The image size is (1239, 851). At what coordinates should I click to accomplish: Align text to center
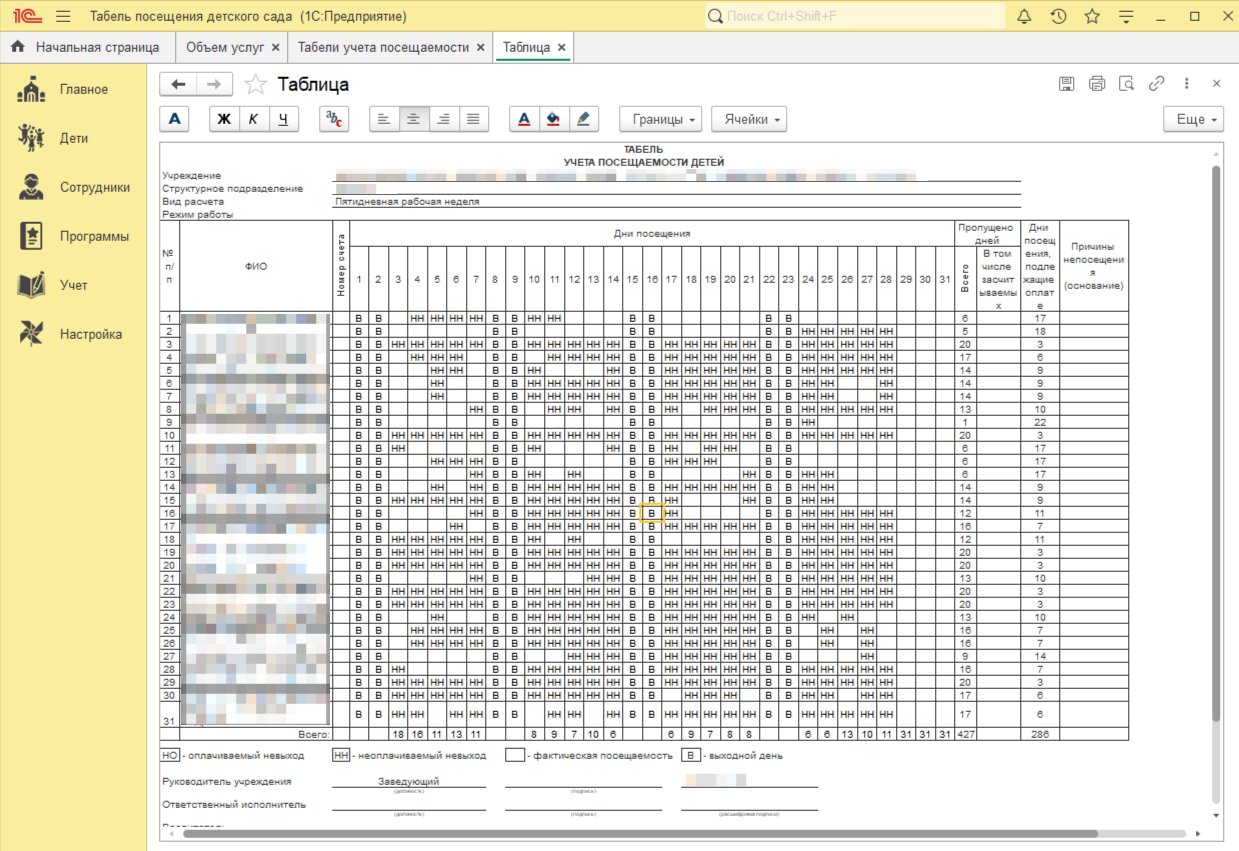point(412,119)
